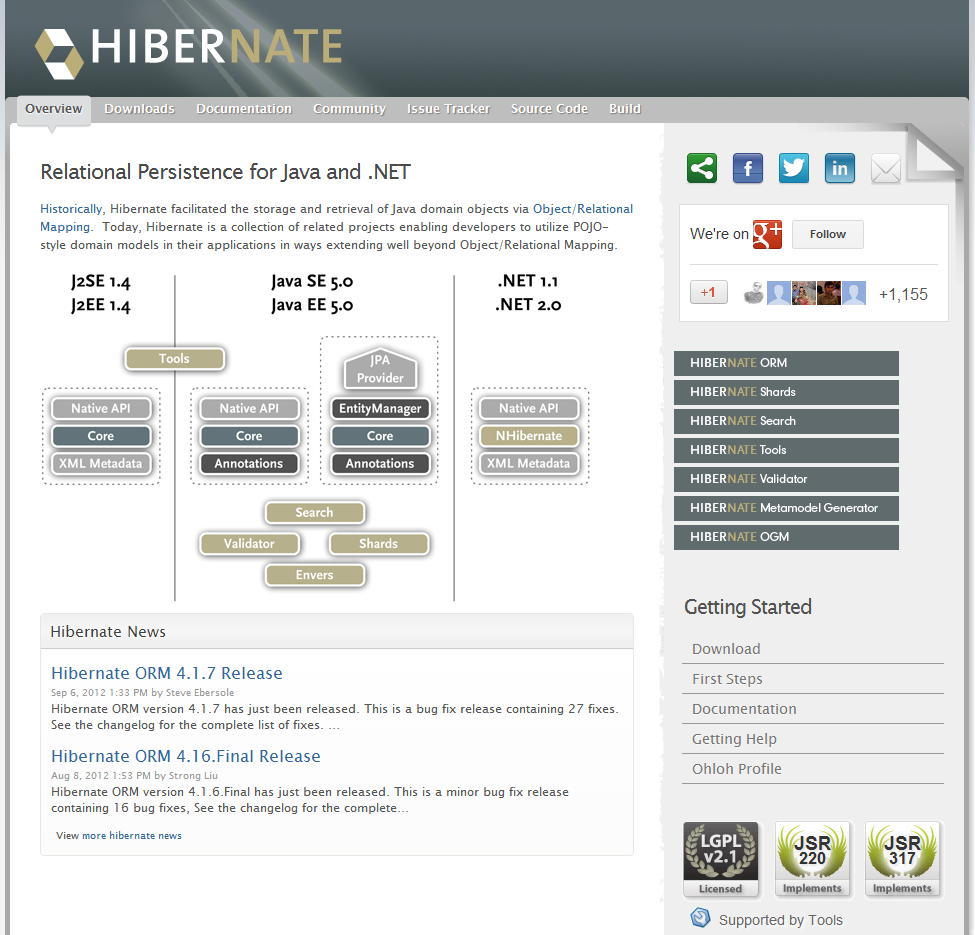Click the email envelope share icon

885,168
